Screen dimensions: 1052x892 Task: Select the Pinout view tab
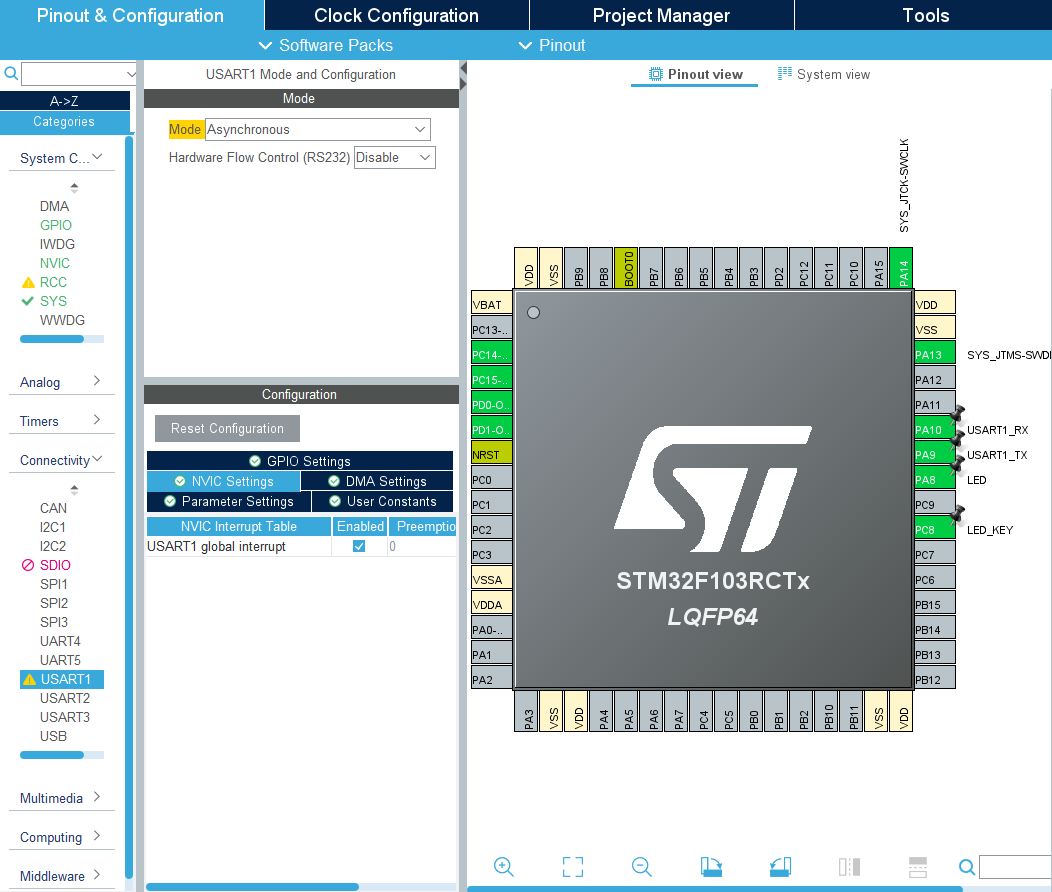695,74
